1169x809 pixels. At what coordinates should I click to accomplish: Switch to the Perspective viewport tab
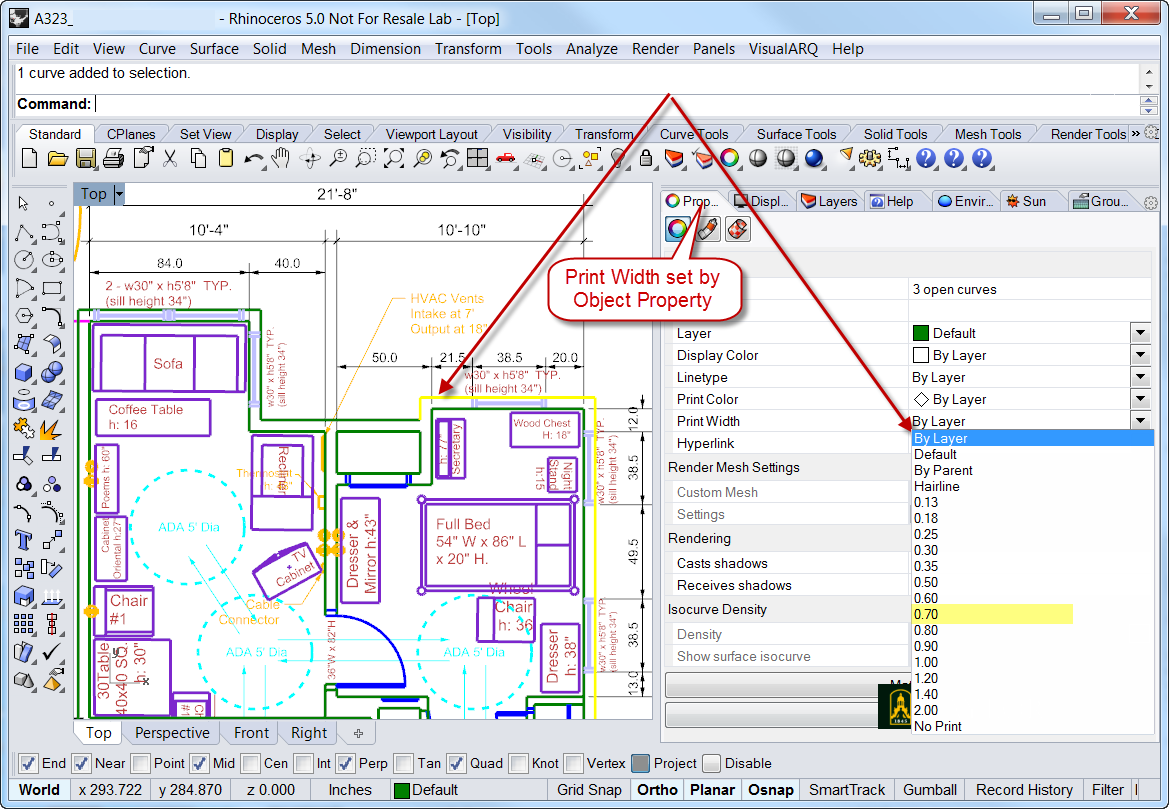click(172, 733)
